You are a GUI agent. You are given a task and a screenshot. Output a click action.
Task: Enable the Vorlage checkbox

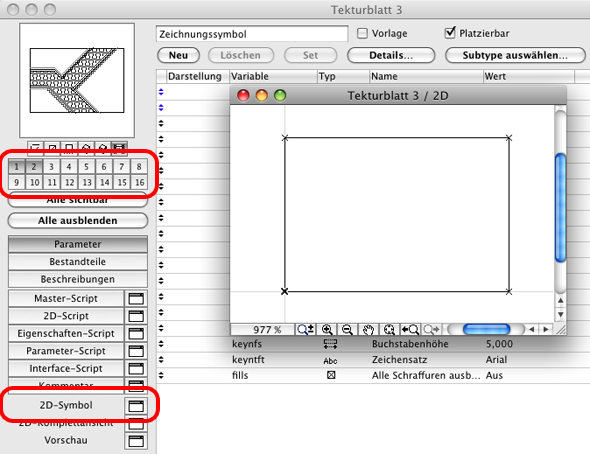tap(362, 33)
